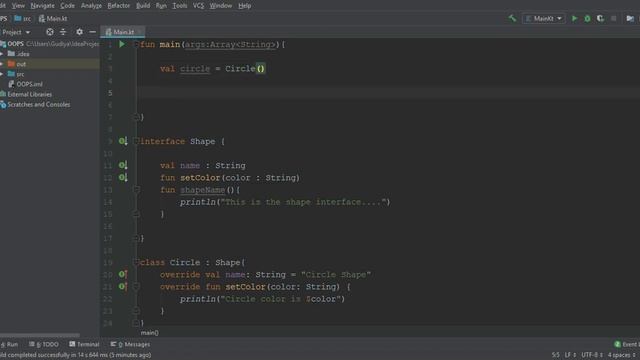
Task: Collapse the main function fold marker on line 1
Action: (136, 44)
